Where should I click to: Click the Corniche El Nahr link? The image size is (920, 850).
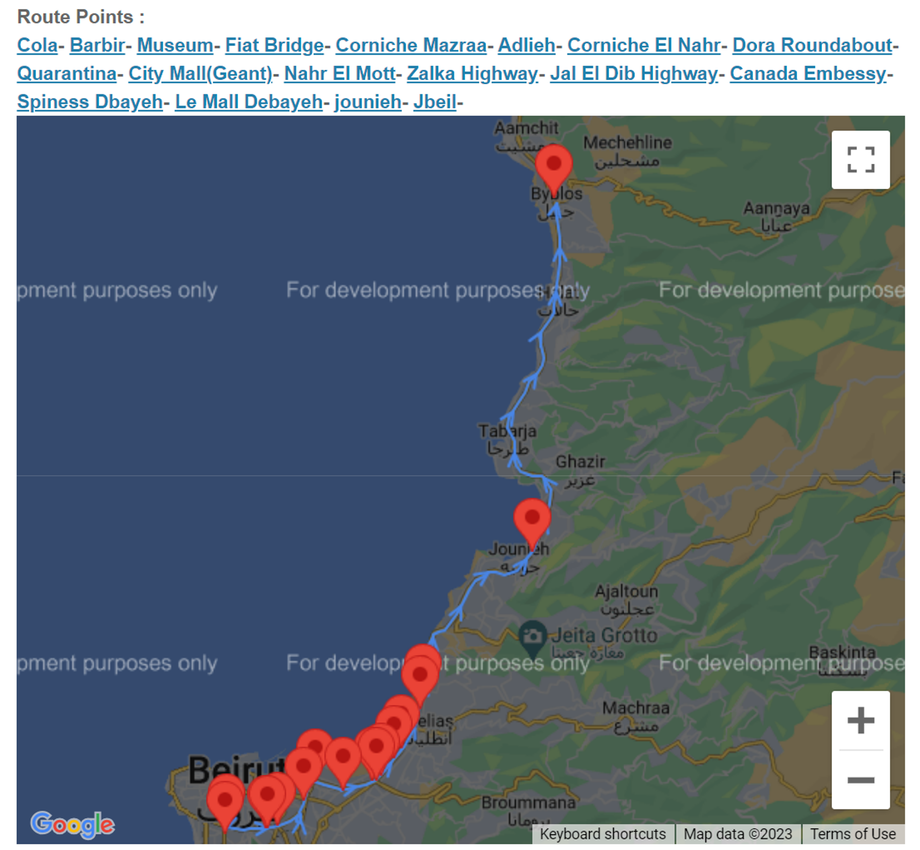point(644,45)
